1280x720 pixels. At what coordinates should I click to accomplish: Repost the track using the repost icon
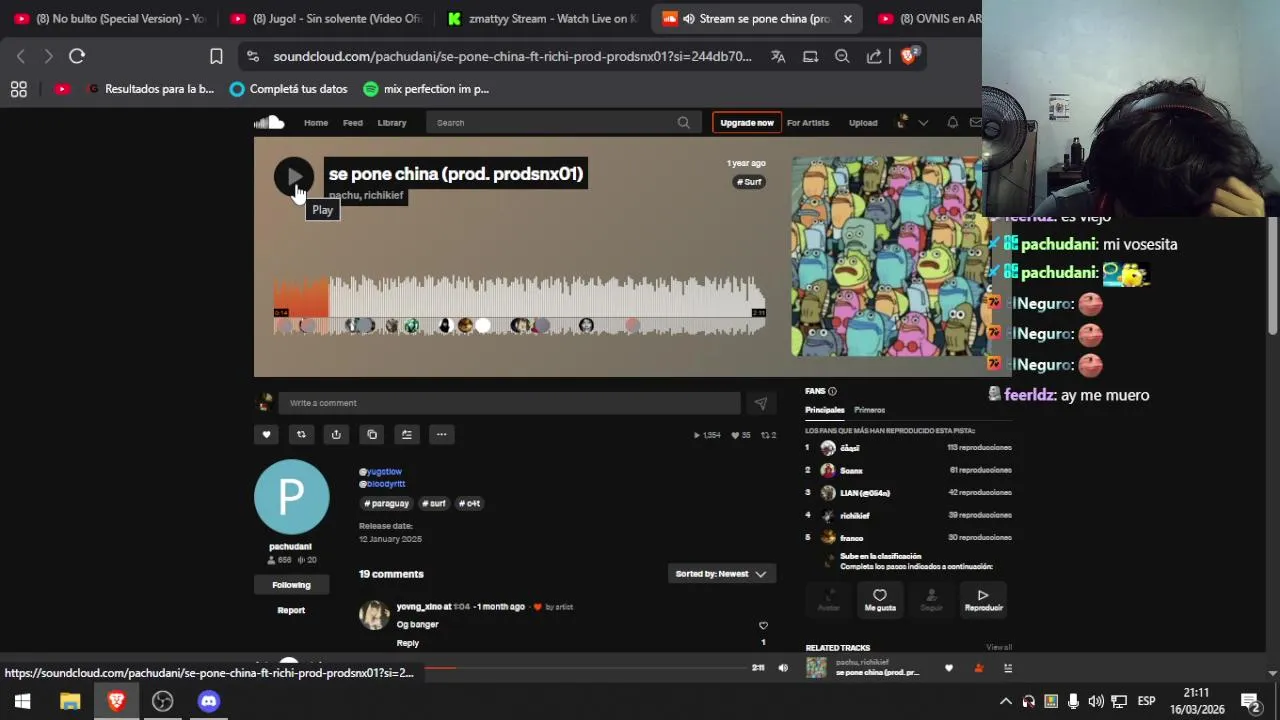[x=301, y=434]
